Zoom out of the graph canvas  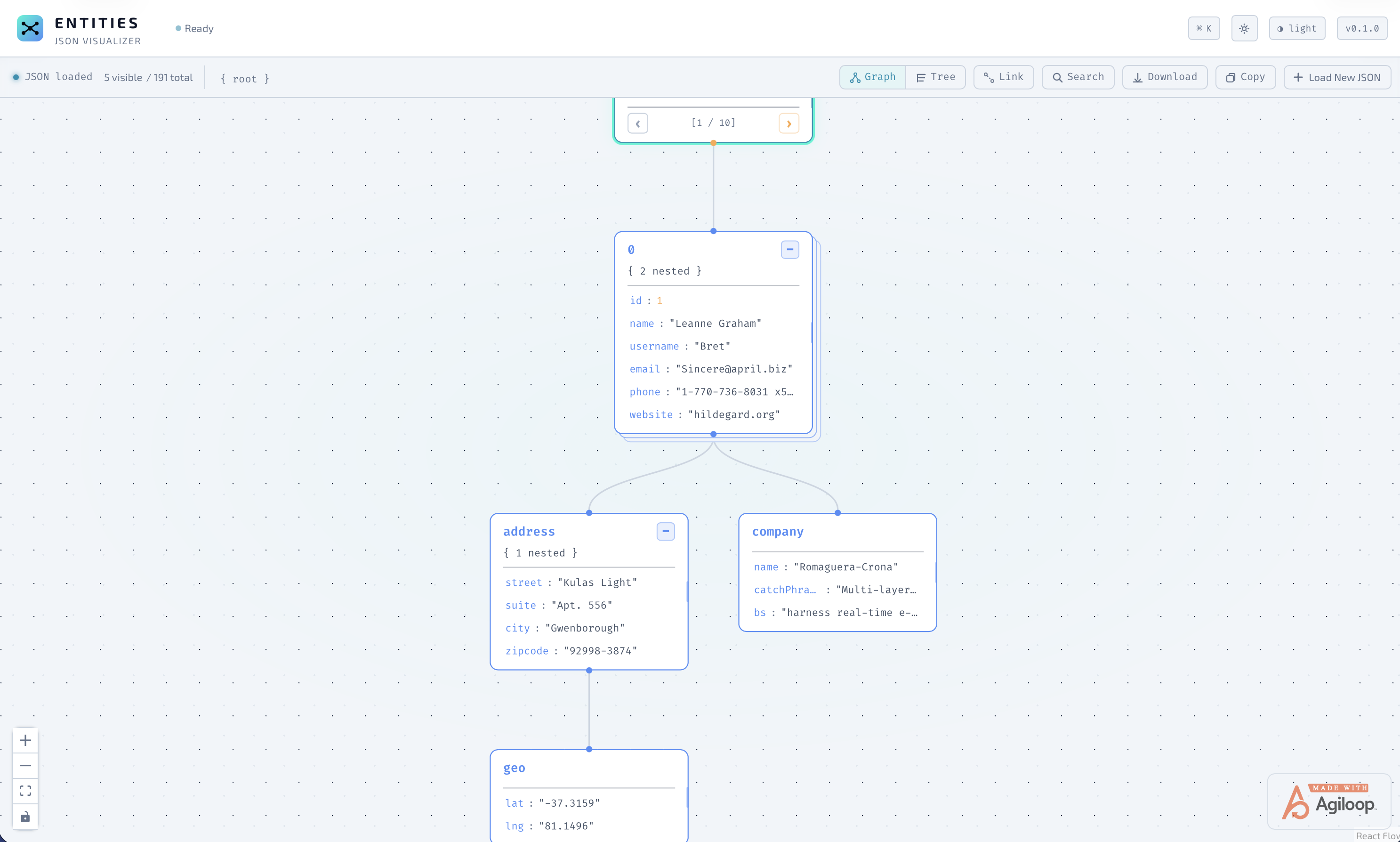(25, 765)
